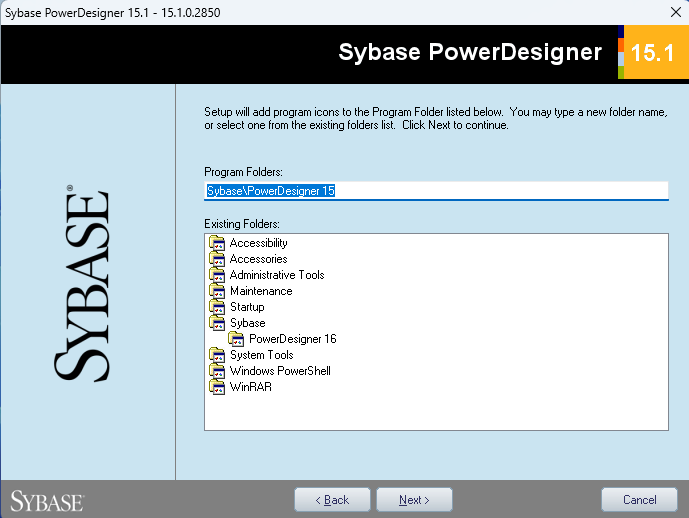
Task: Click the Program Folders input field
Action: tap(436, 191)
